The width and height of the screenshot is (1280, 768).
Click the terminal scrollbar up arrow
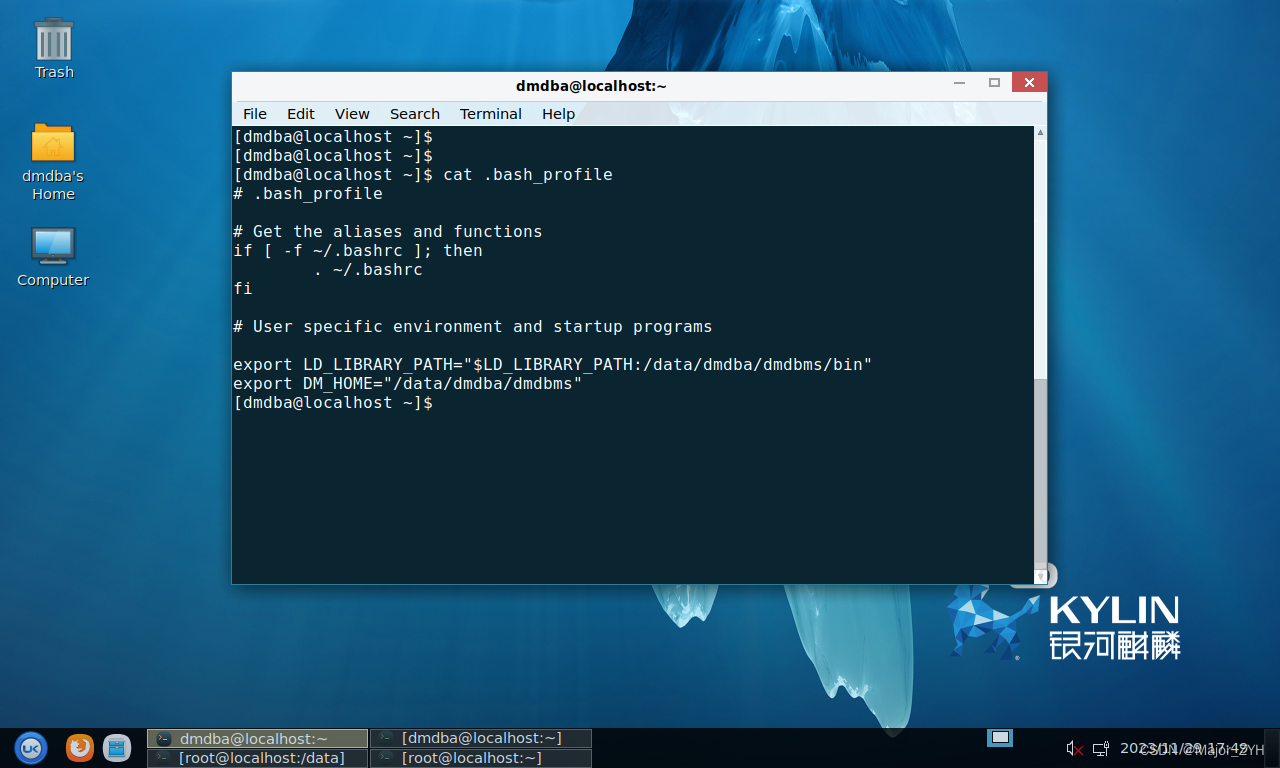(x=1041, y=133)
